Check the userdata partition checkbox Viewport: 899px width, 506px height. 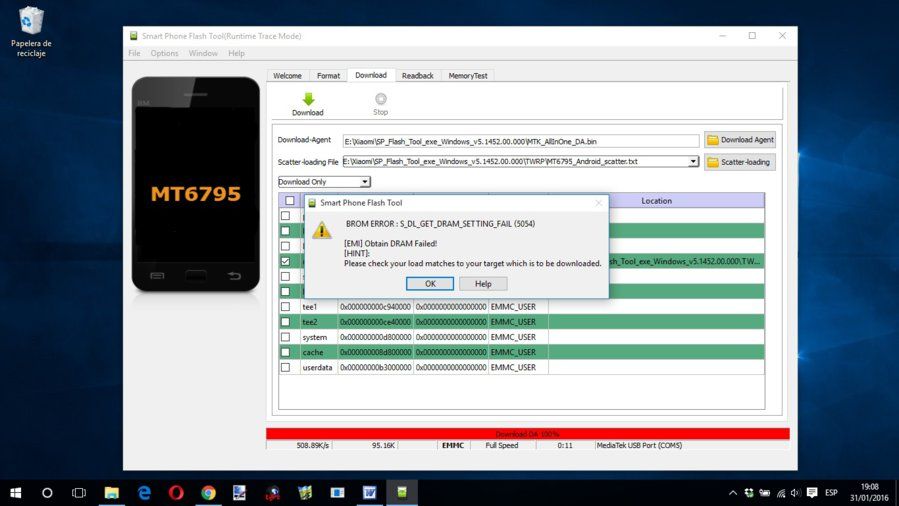tap(286, 367)
